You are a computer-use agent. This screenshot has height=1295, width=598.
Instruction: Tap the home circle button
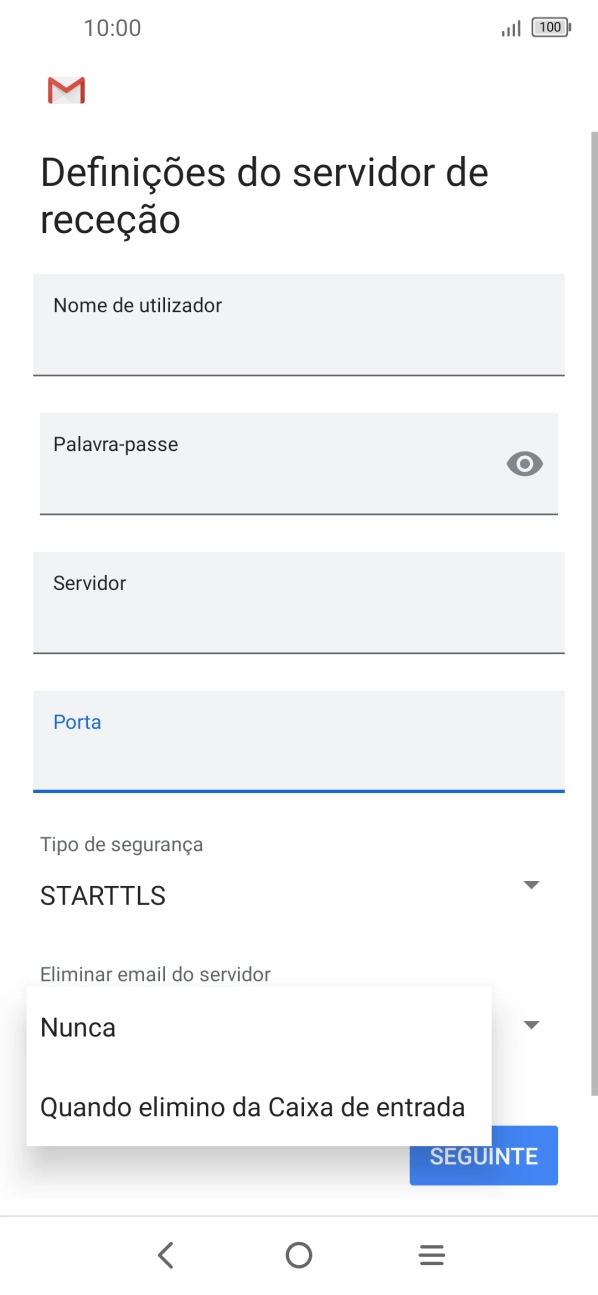(x=299, y=1254)
